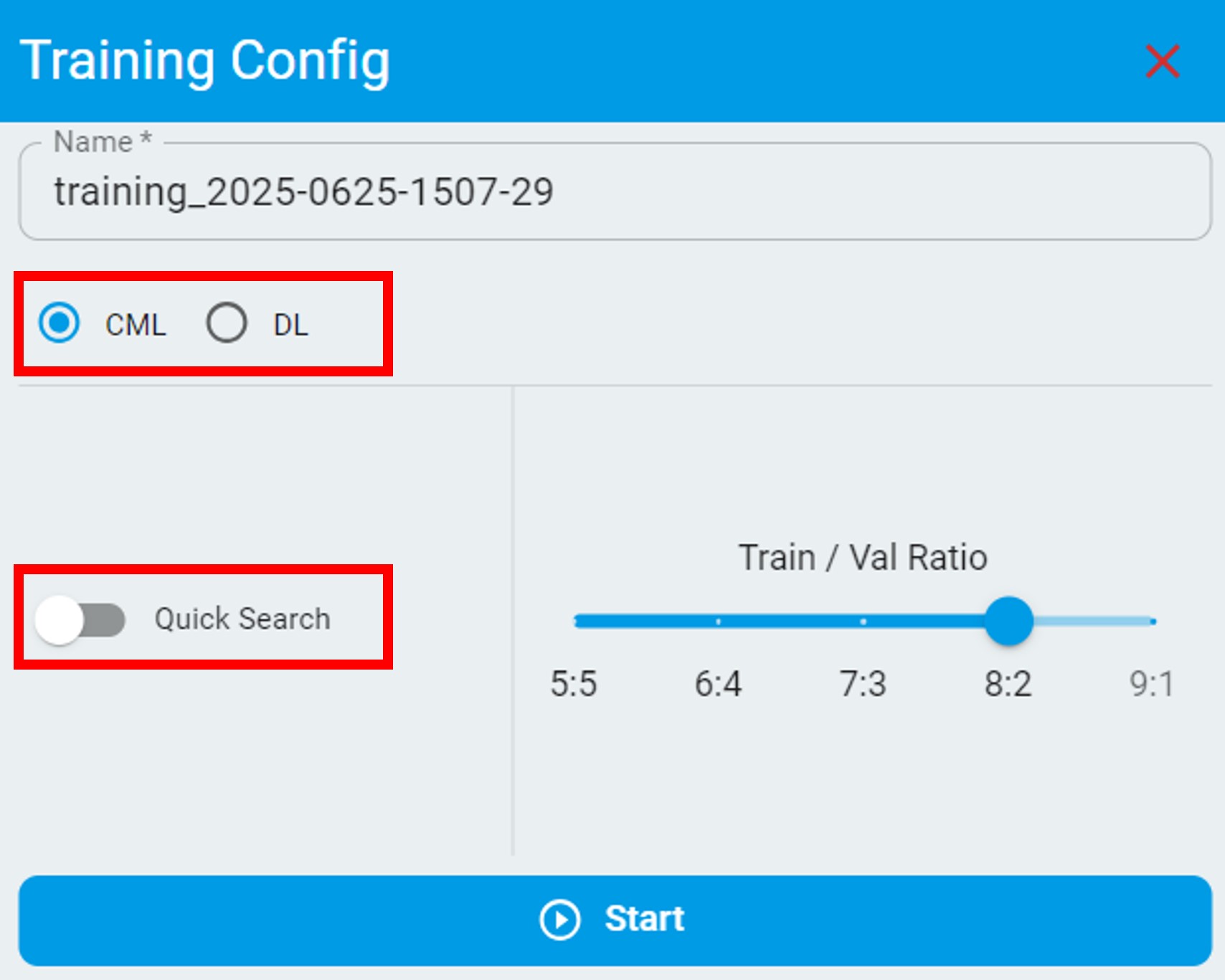
Task: Click the Train/Val Ratio slider thumb
Action: [1008, 621]
